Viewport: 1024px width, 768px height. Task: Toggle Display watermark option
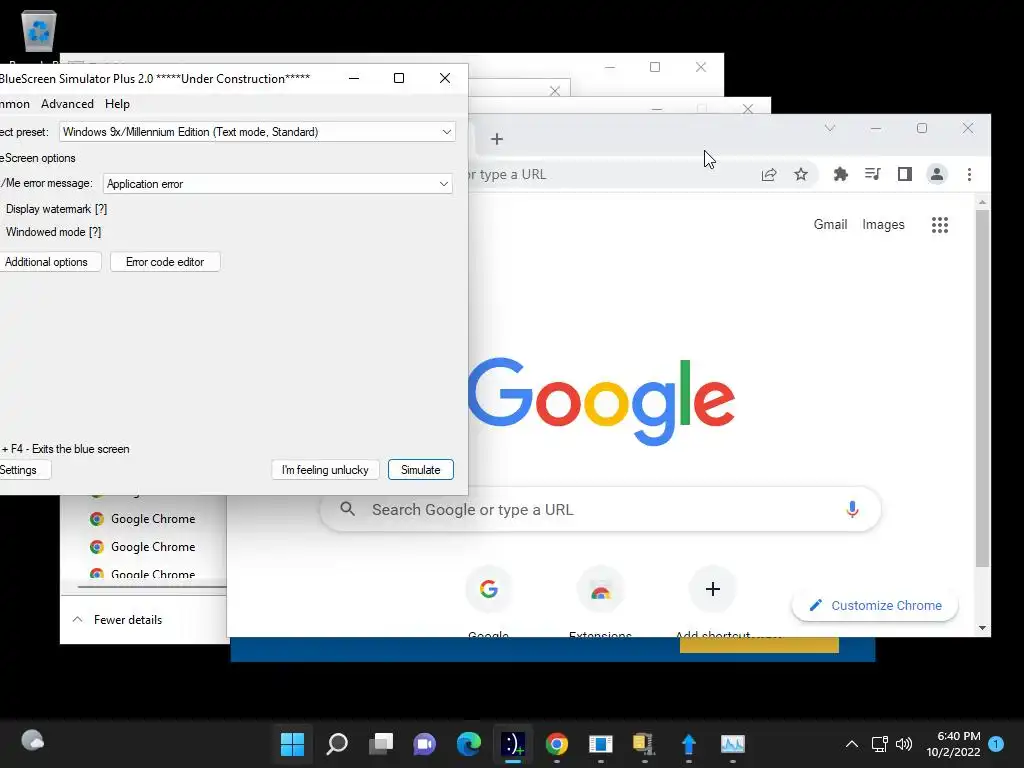click(x=55, y=209)
